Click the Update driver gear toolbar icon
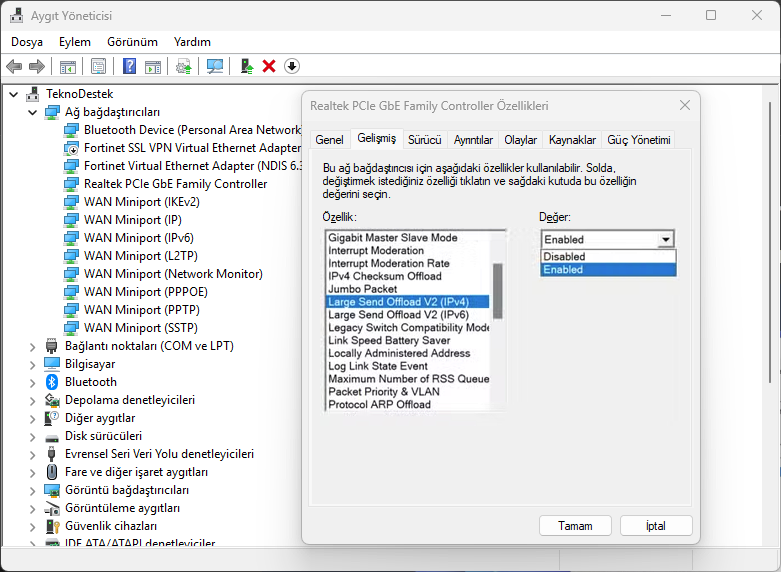This screenshot has width=781, height=572. tap(184, 66)
